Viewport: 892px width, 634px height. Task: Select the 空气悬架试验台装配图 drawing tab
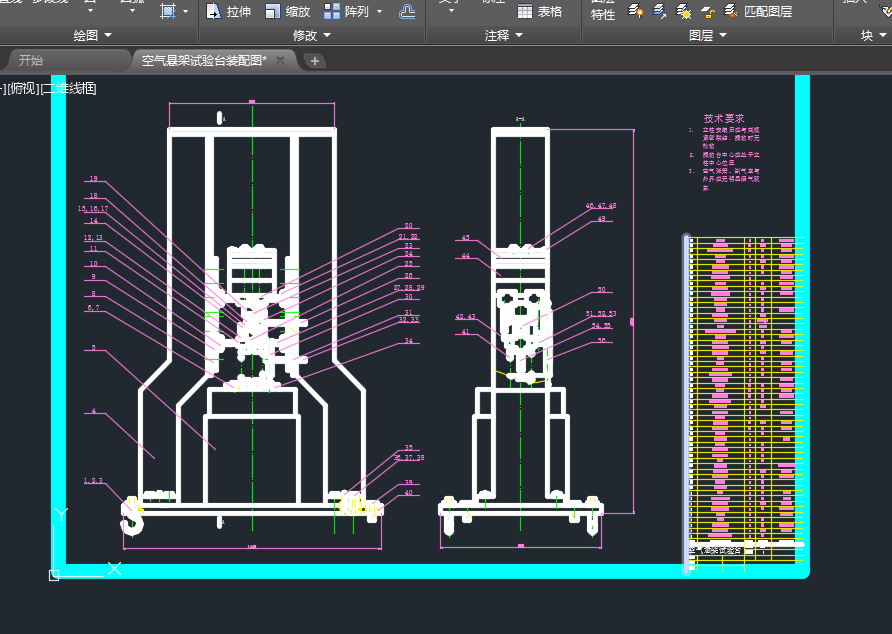(x=204, y=60)
